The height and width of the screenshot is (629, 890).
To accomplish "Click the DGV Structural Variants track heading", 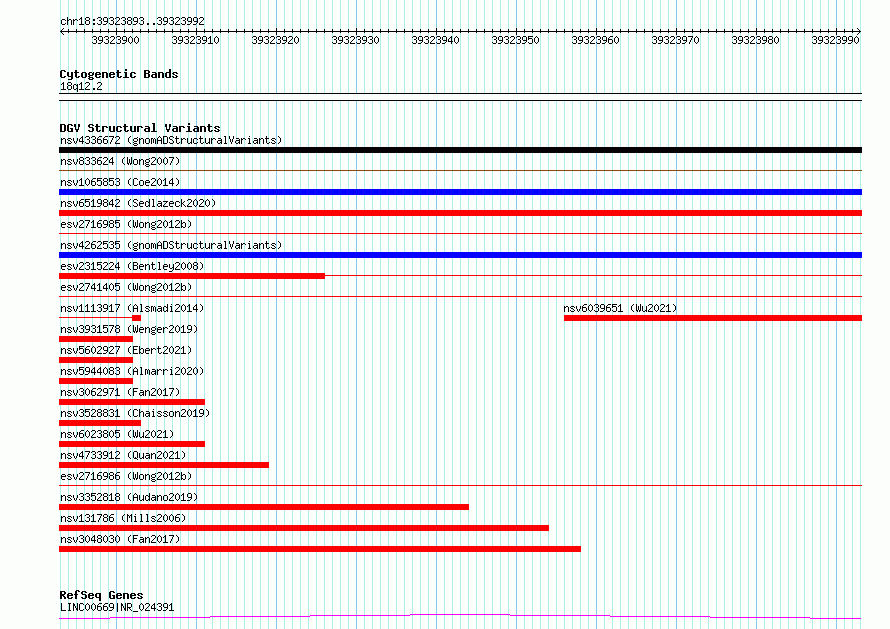I will [x=140, y=128].
